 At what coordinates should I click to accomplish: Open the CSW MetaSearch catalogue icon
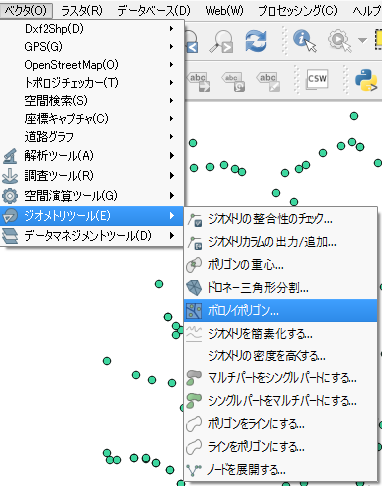[x=317, y=79]
